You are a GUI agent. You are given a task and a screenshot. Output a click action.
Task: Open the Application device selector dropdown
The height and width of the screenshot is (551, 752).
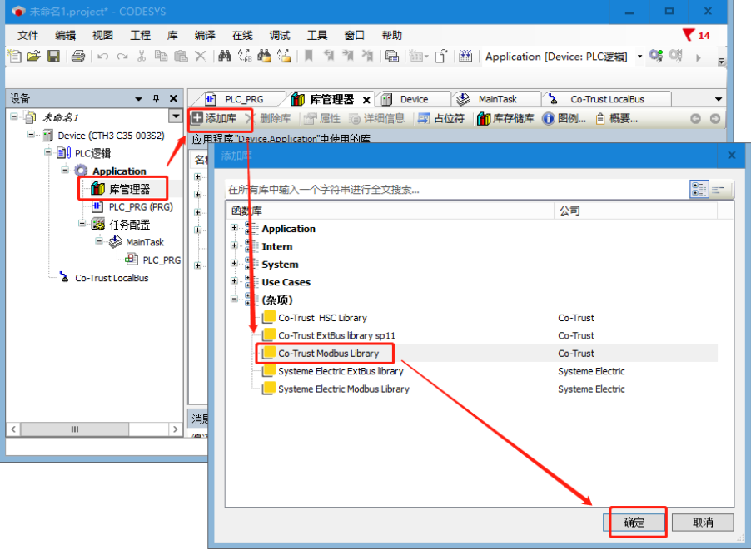click(640, 57)
